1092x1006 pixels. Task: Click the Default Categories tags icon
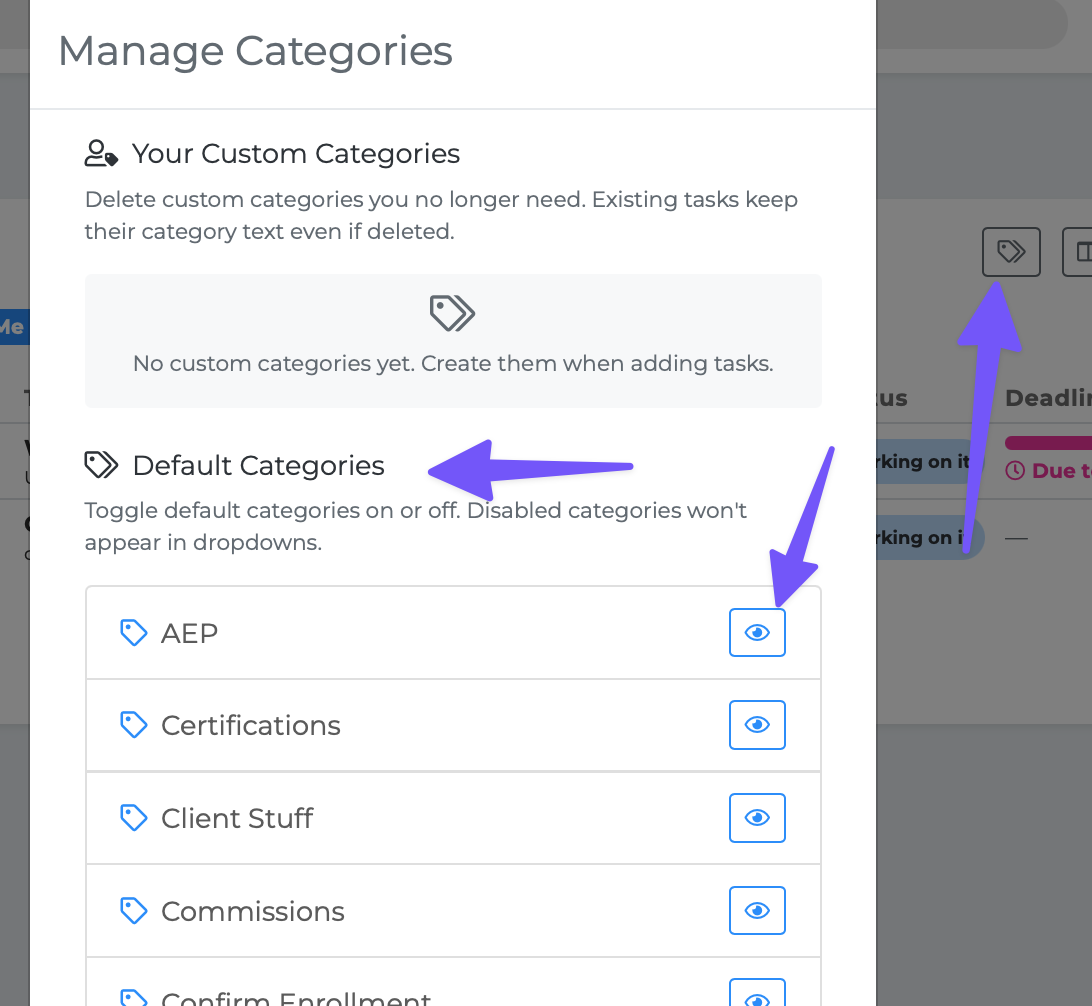[x=101, y=465]
